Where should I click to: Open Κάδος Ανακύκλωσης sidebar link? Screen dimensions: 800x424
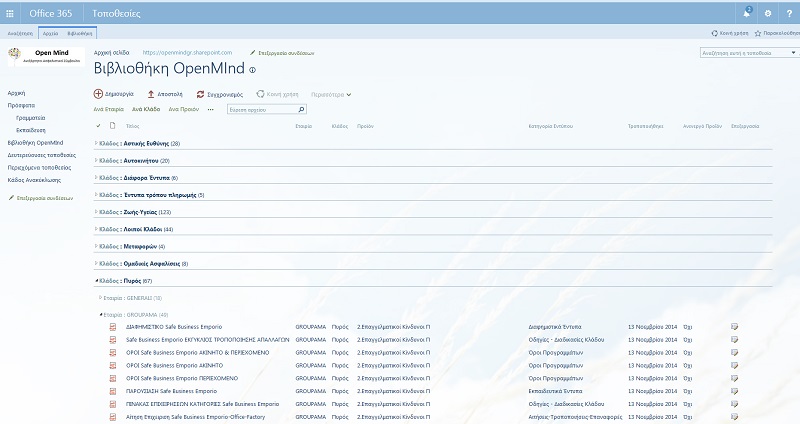coord(34,180)
